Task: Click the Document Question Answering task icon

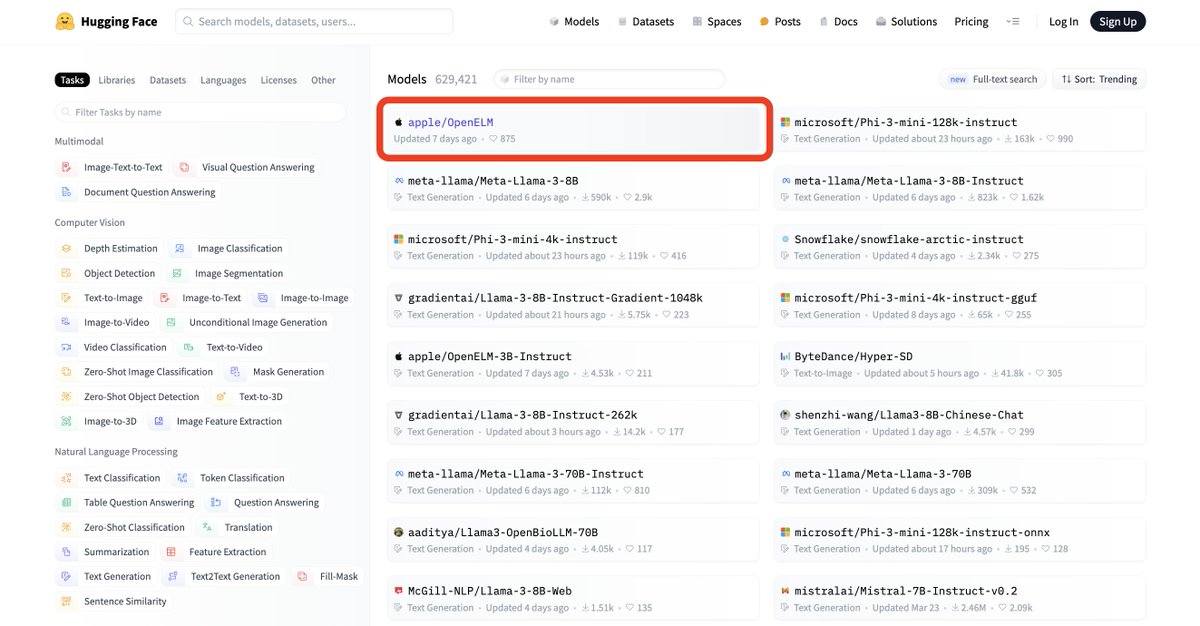Action: point(66,192)
